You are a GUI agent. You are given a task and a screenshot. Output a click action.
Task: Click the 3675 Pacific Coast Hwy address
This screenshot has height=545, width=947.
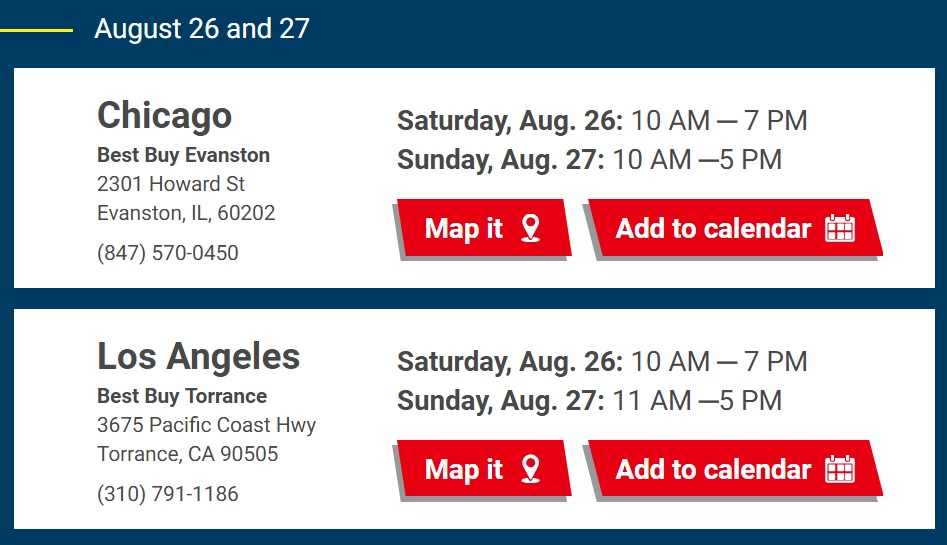point(207,425)
